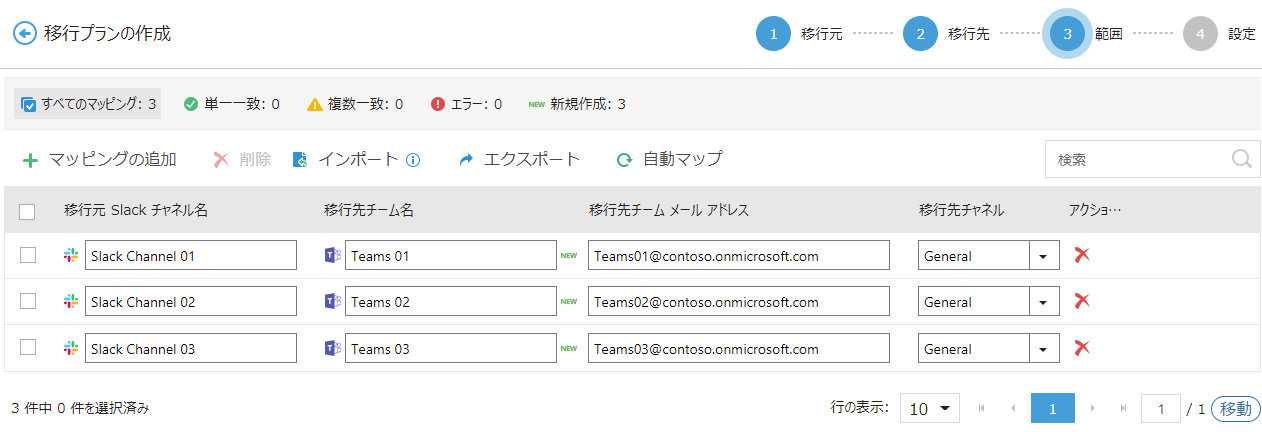Jump to step 4 設定 circle
Screen dimensions: 1262x432
(x=1200, y=33)
